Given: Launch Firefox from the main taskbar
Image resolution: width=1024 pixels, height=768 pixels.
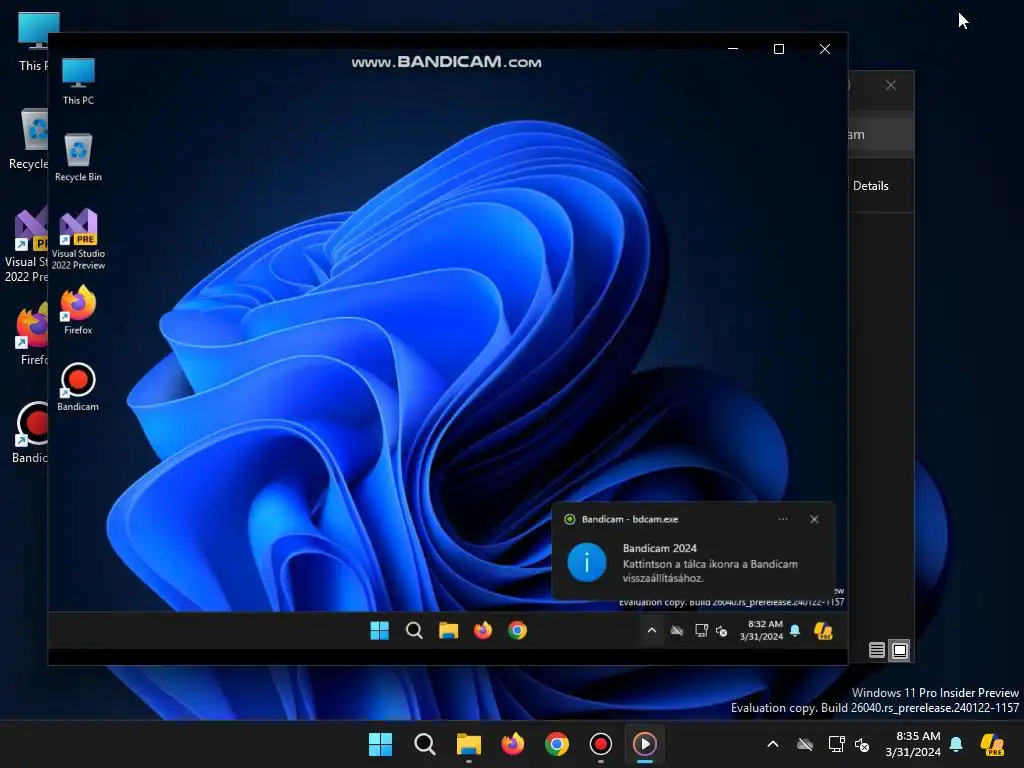Looking at the screenshot, I should tap(513, 744).
